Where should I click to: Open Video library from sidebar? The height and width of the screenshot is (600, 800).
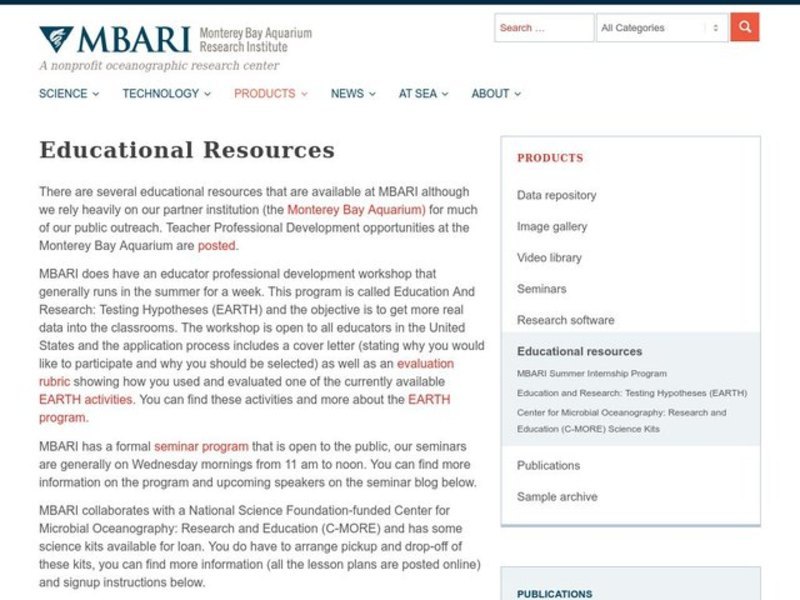[549, 258]
